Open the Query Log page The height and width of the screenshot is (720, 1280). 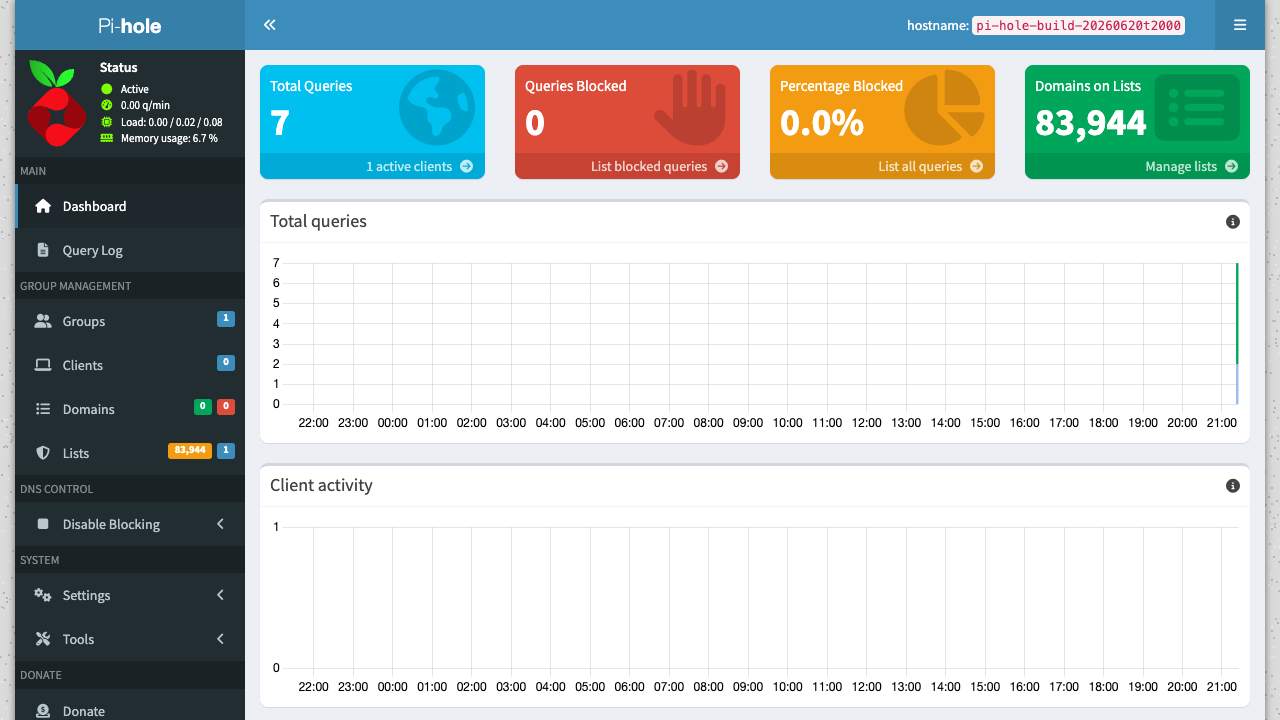(130, 250)
